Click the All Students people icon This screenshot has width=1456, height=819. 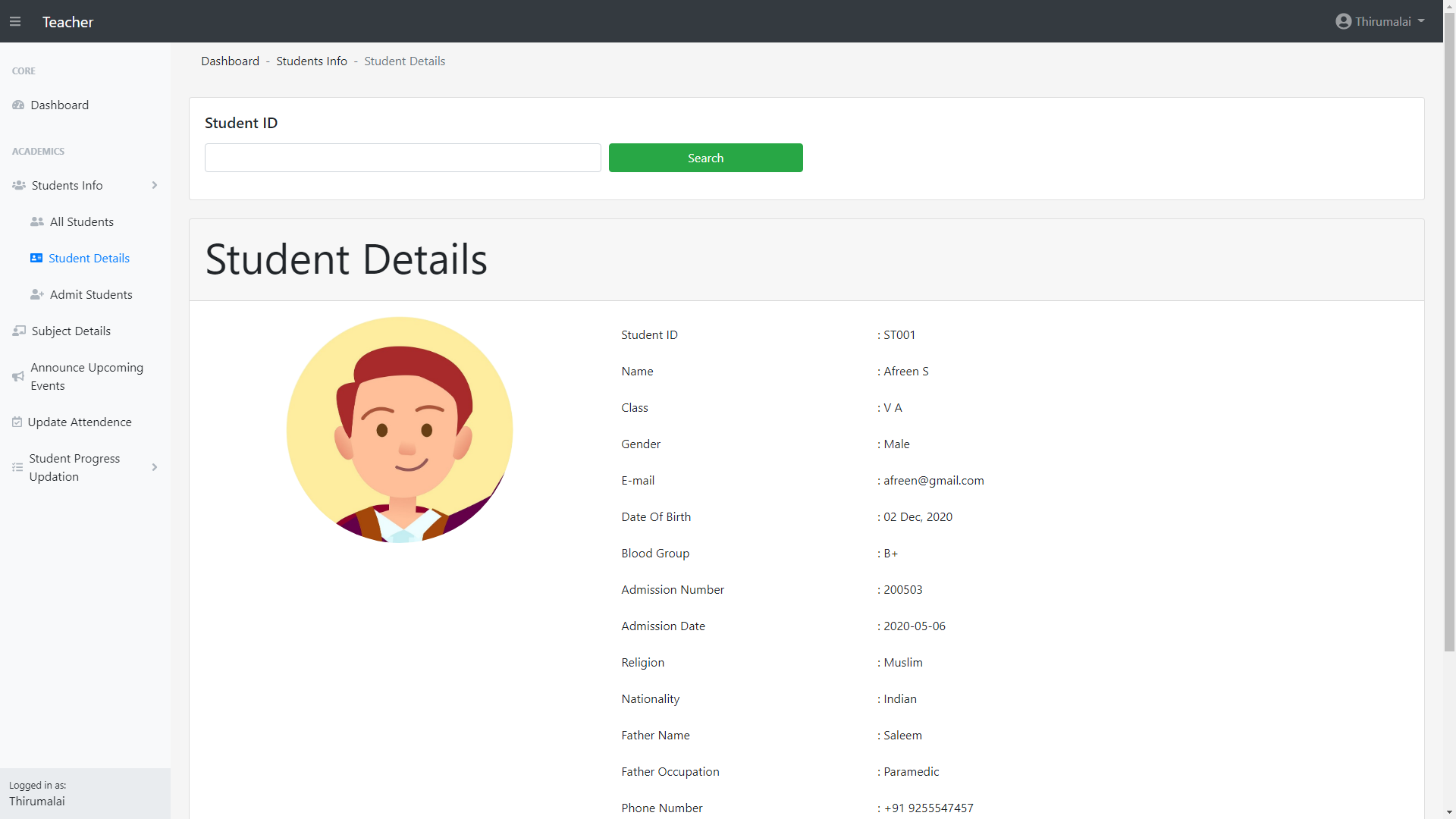click(x=36, y=222)
